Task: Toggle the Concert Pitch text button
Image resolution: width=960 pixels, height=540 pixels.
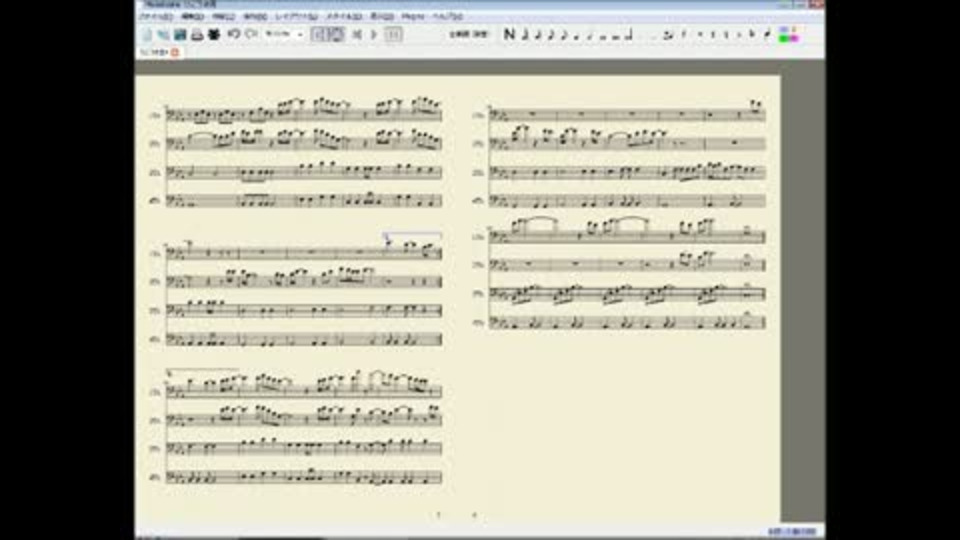Action: (469, 34)
